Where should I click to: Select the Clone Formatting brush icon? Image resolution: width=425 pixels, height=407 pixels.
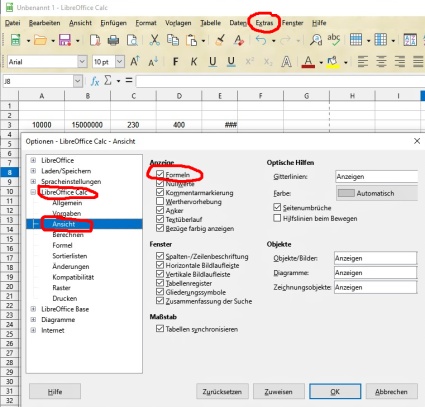click(220, 40)
